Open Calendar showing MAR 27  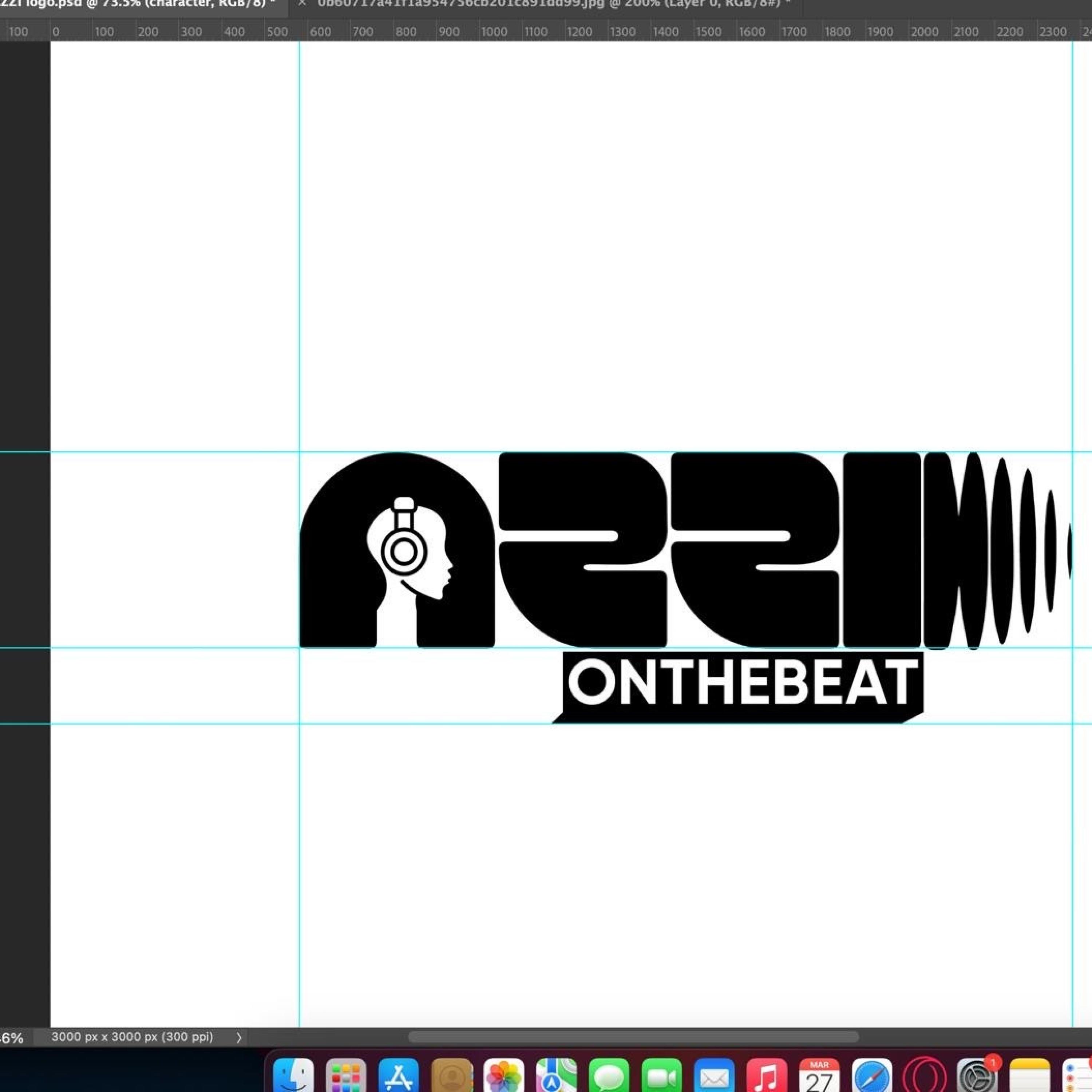[819, 1073]
